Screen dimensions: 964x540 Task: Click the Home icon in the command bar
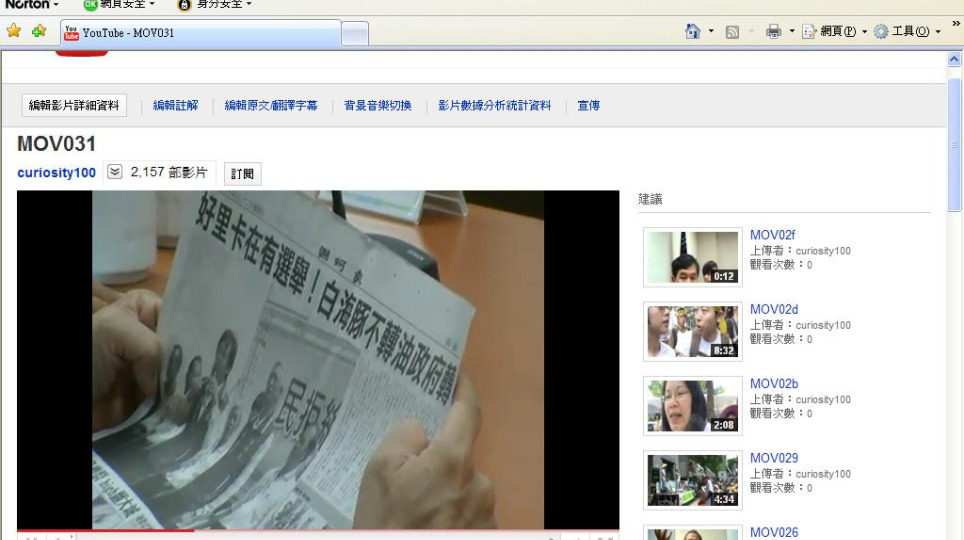click(693, 32)
